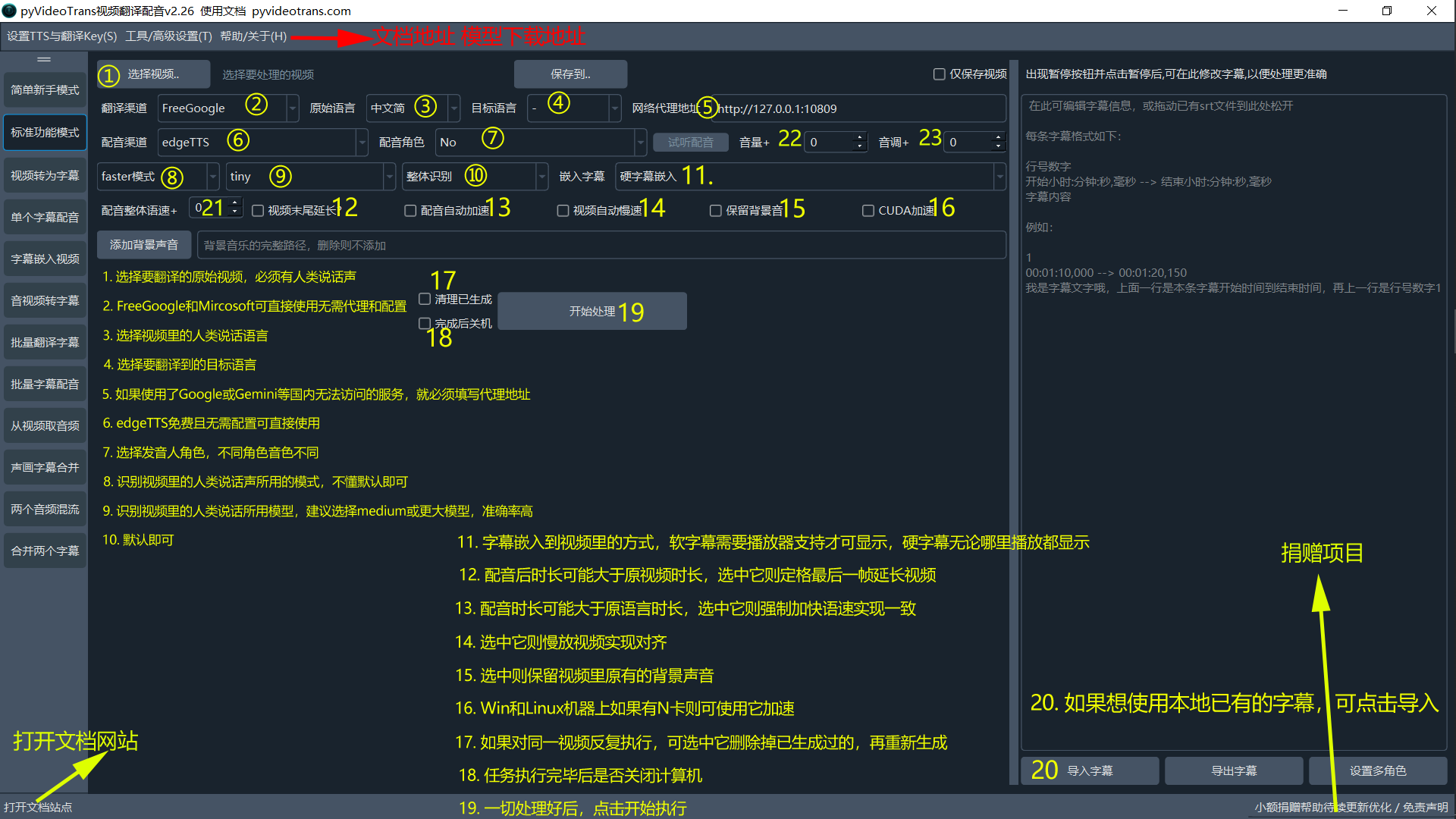Image resolution: width=1456 pixels, height=819 pixels.
Task: Enable 视频自动慢速 checkbox
Action: click(563, 211)
